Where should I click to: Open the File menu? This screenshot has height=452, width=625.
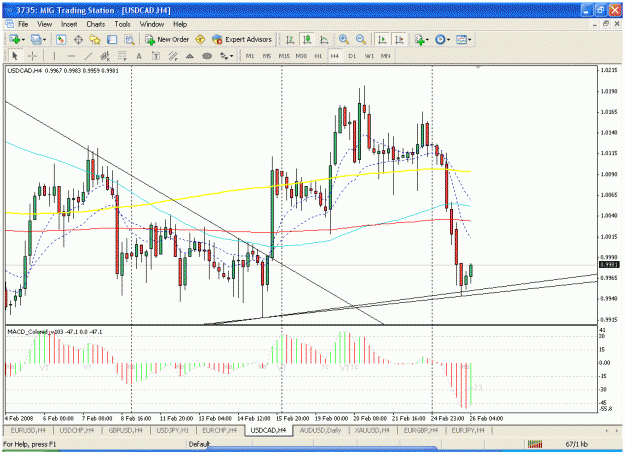click(23, 24)
